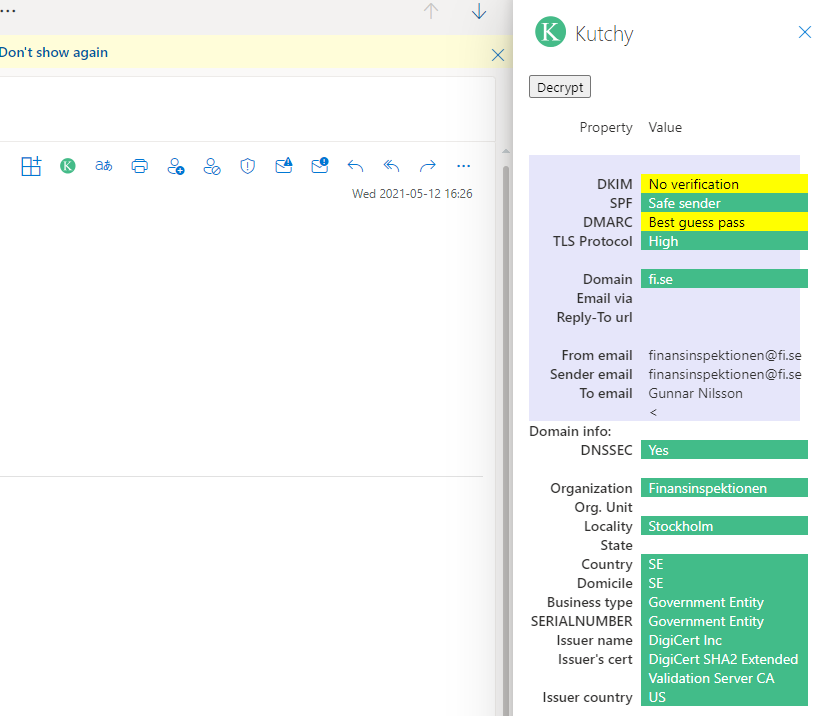Click the Domicile 'SE' value
815x716 pixels.
(724, 583)
